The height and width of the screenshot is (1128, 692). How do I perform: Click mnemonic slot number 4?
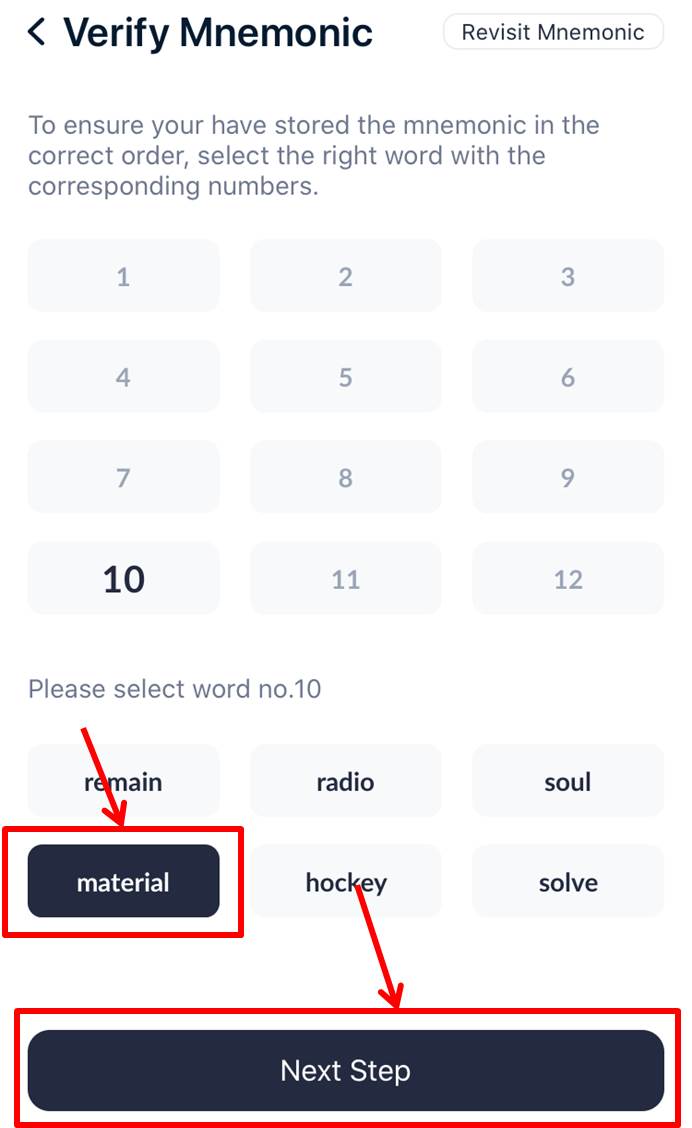click(123, 377)
